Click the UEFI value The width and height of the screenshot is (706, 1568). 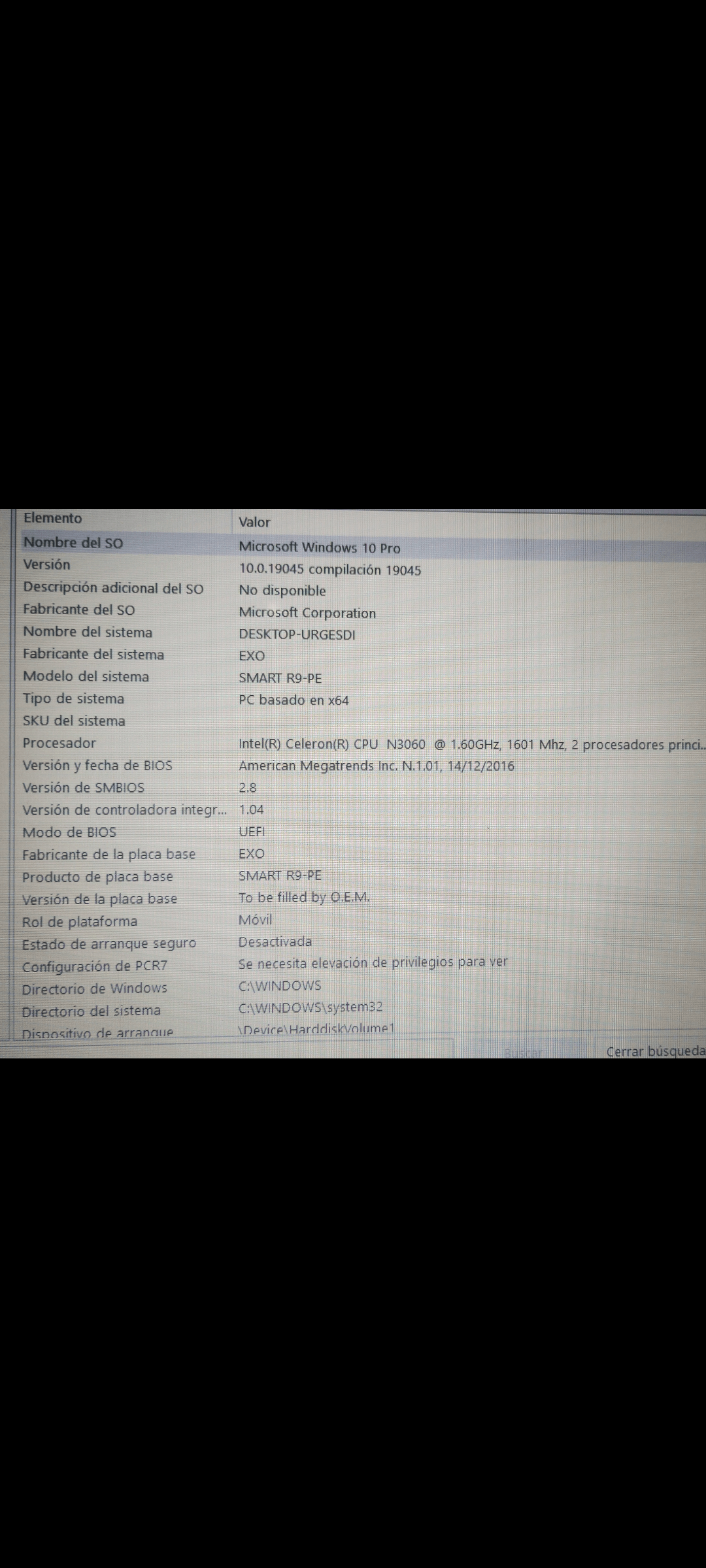tap(252, 832)
